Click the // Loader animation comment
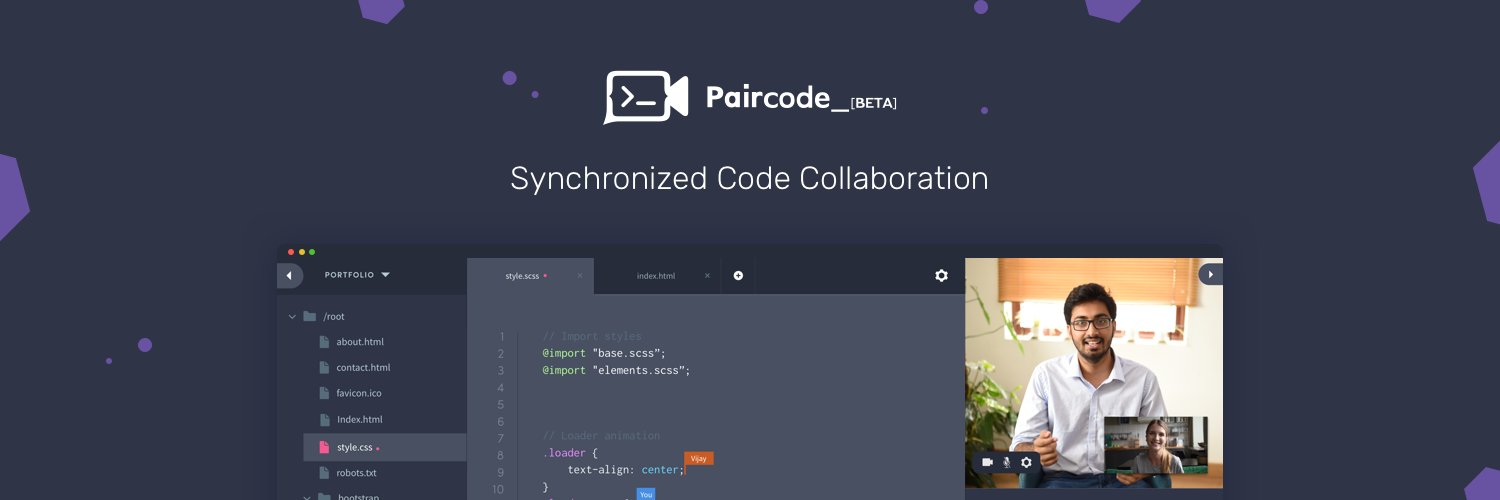 [x=601, y=436]
